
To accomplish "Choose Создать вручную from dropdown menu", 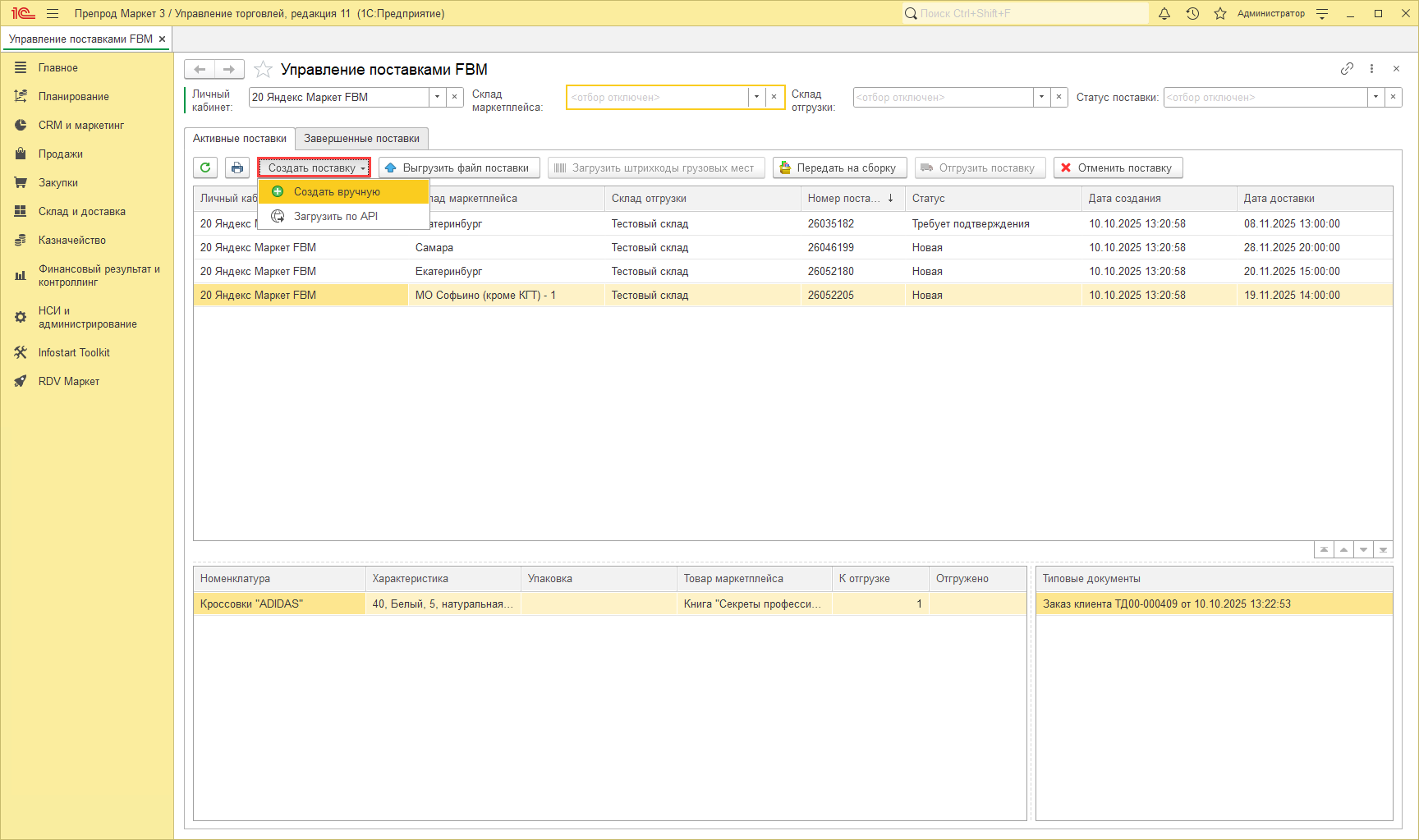I will pyautogui.click(x=337, y=191).
